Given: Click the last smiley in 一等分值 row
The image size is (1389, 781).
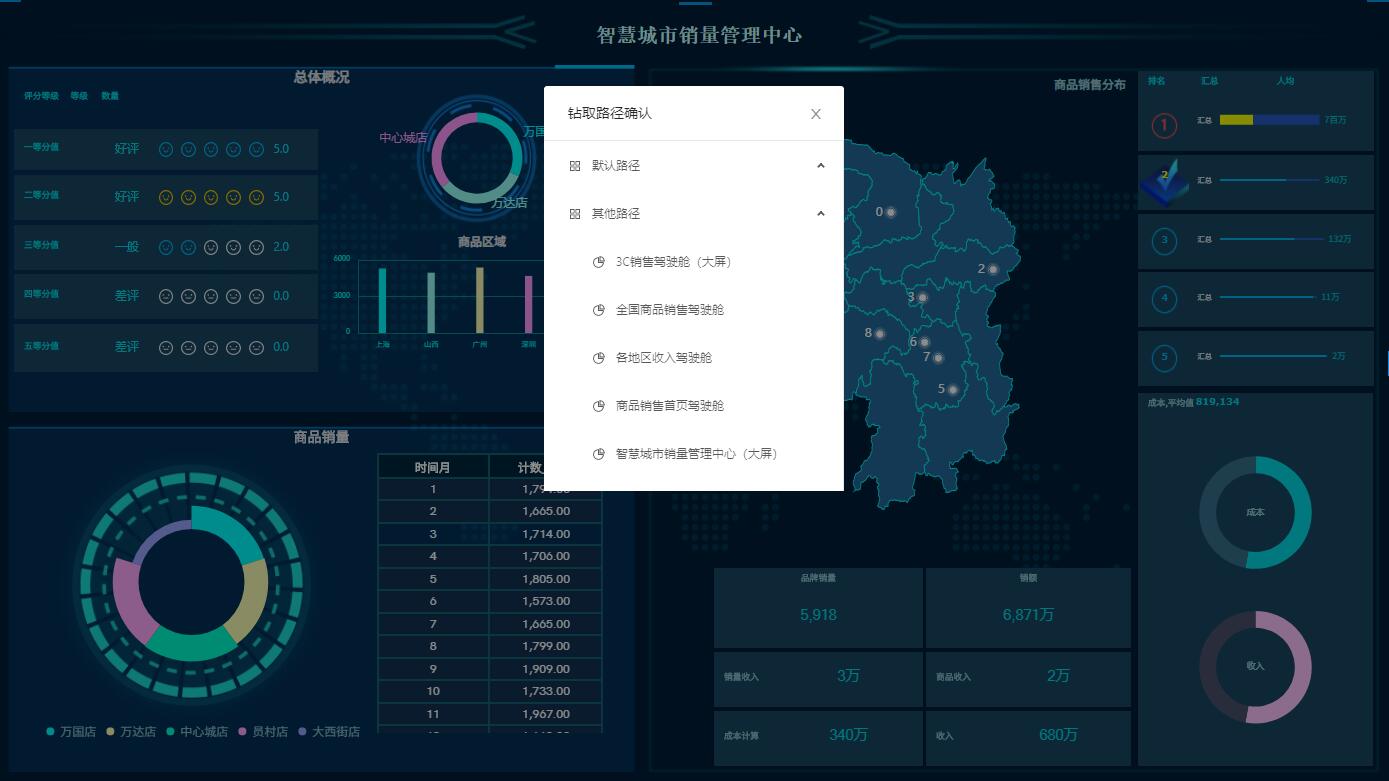Looking at the screenshot, I should pos(256,149).
